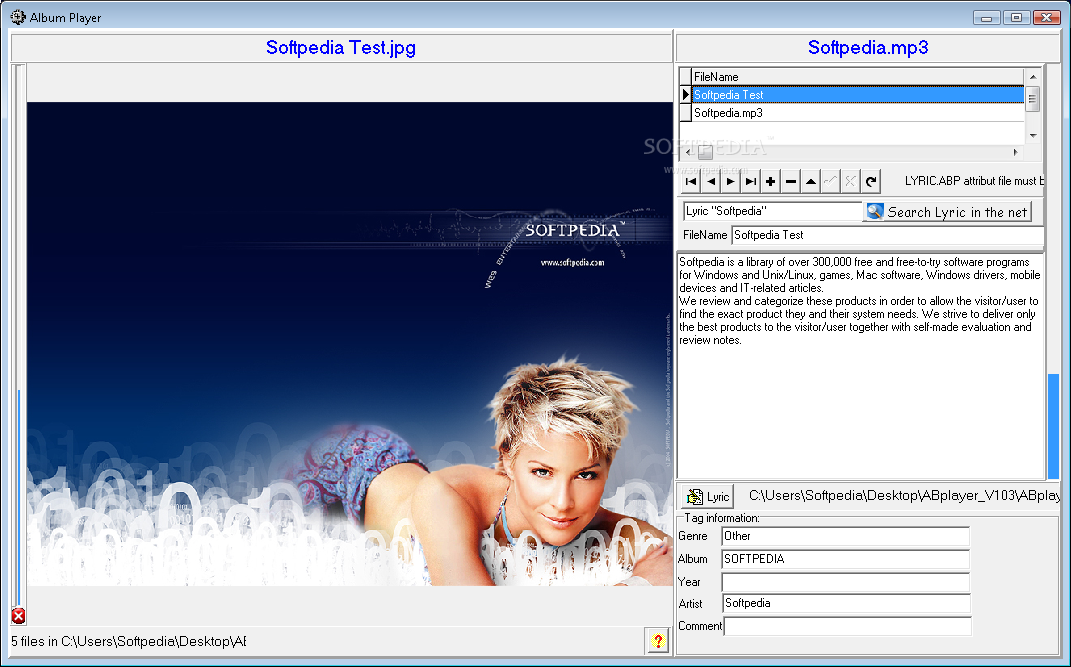Click the Genre field containing Other
The image size is (1071, 667).
(846, 537)
